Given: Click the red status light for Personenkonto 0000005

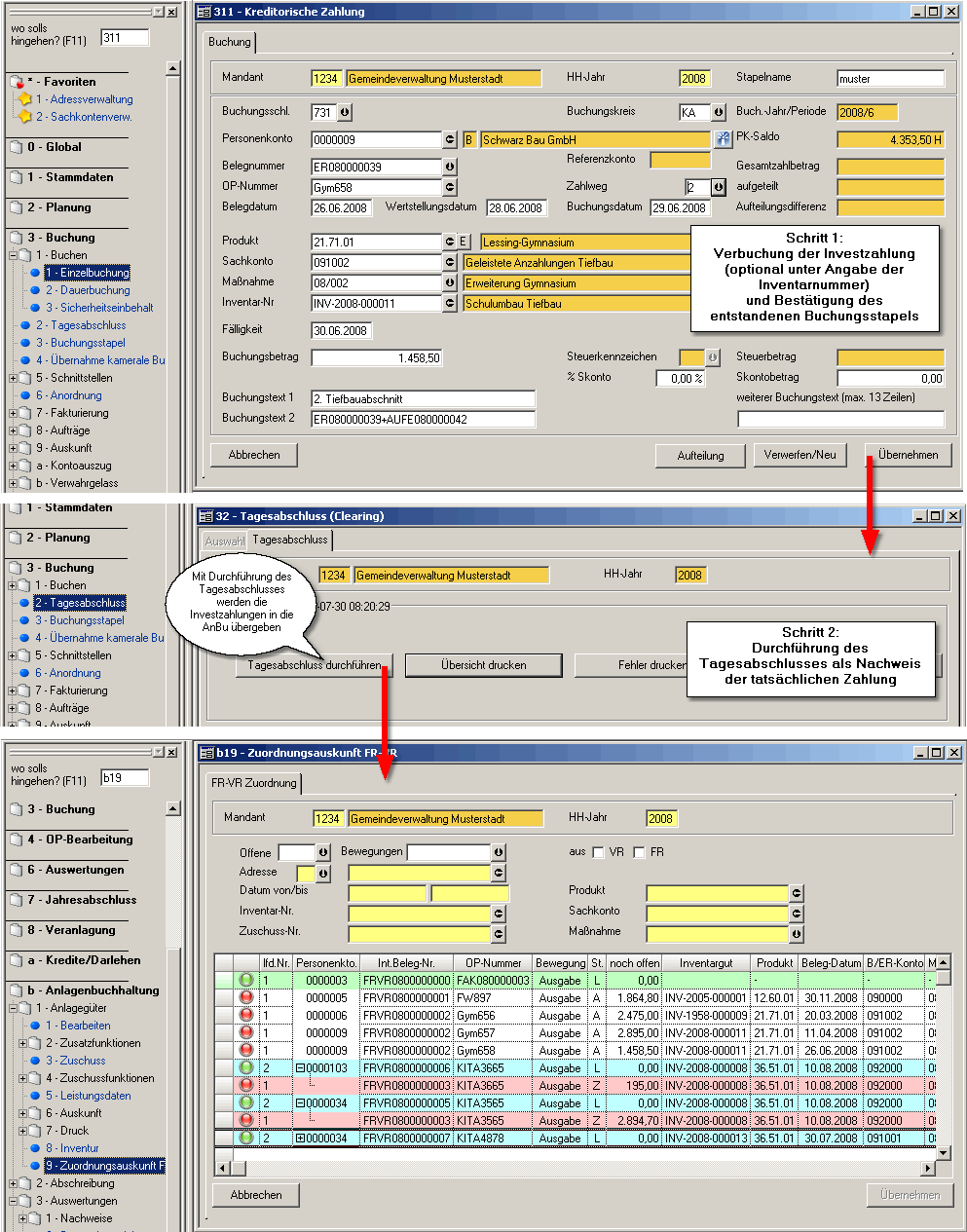Looking at the screenshot, I should point(246,997).
